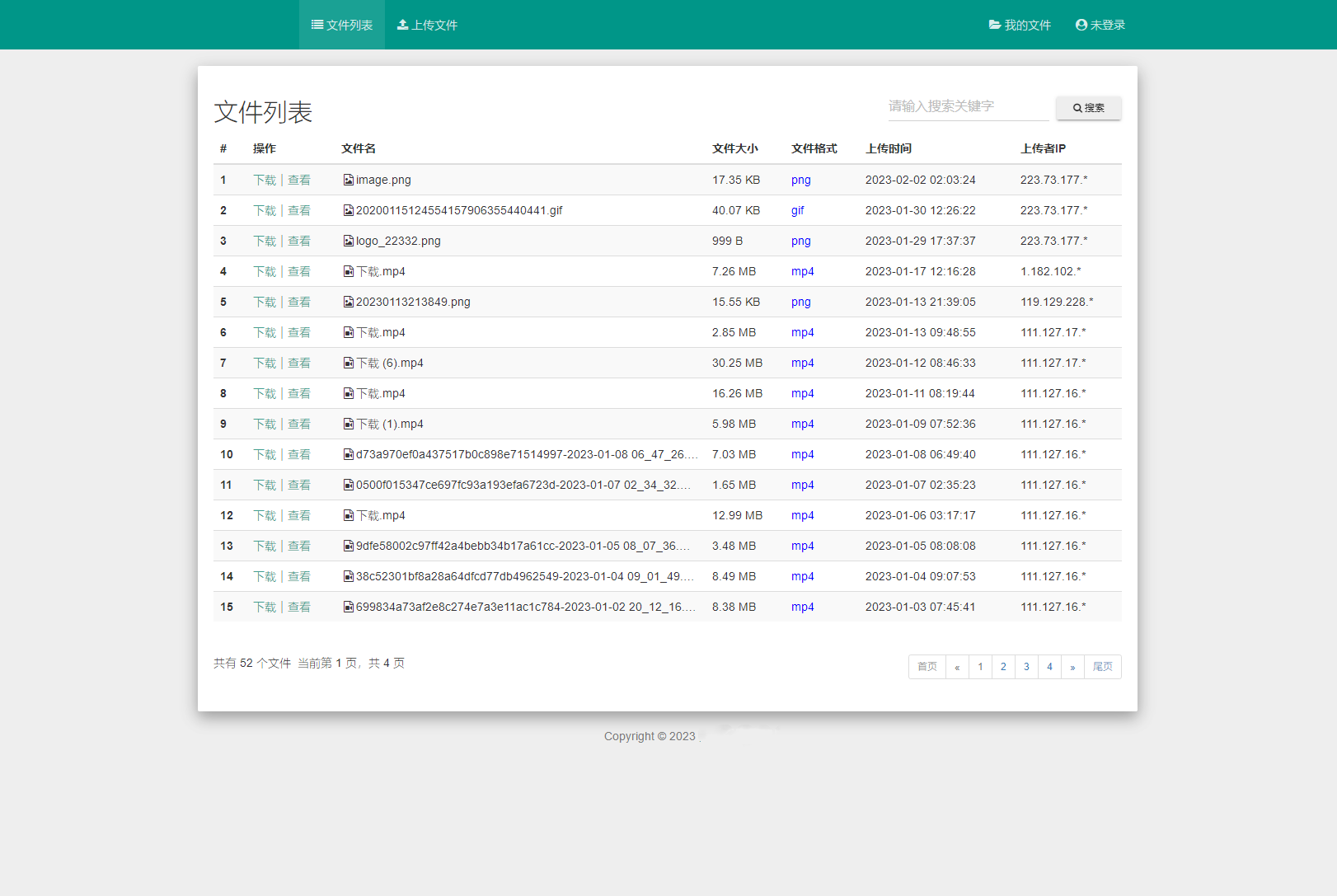Image resolution: width=1337 pixels, height=896 pixels.
Task: Click the file icon before 下载.mp4 in row 4
Action: pyautogui.click(x=347, y=270)
